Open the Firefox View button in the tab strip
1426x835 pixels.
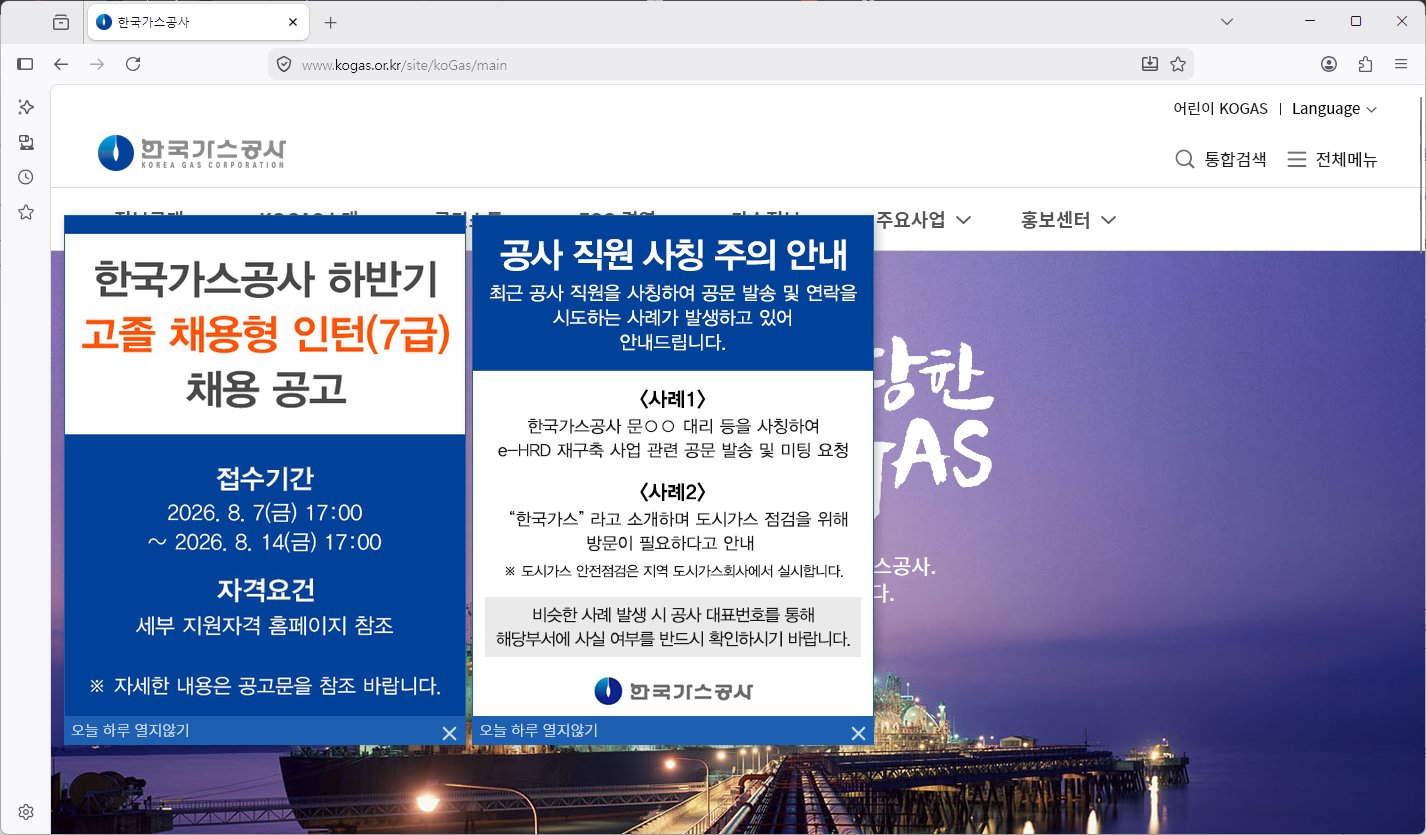(61, 22)
